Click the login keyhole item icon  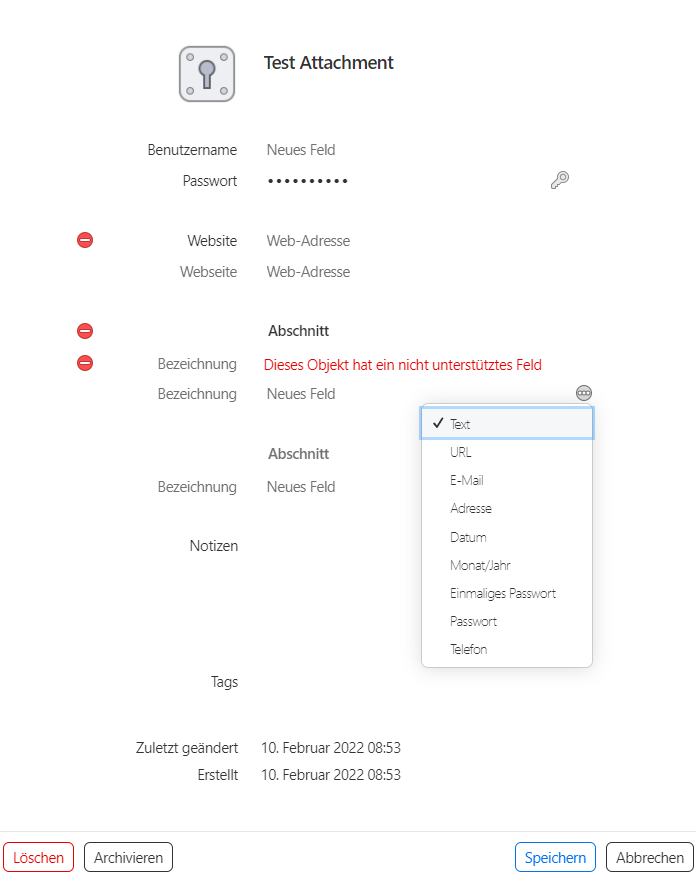[x=207, y=74]
